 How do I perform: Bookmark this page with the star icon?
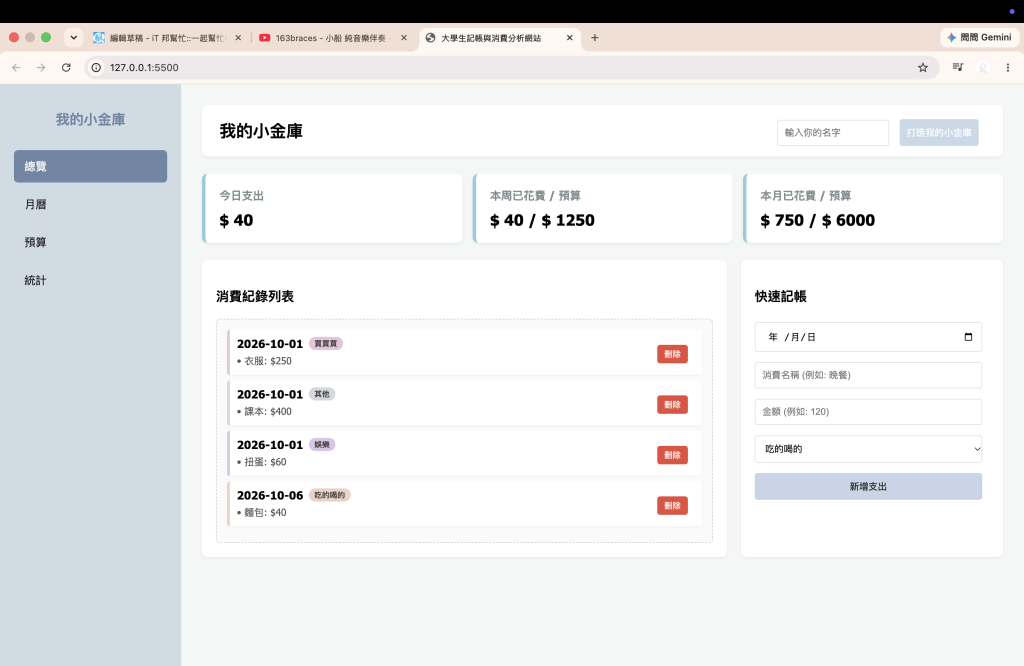(923, 67)
